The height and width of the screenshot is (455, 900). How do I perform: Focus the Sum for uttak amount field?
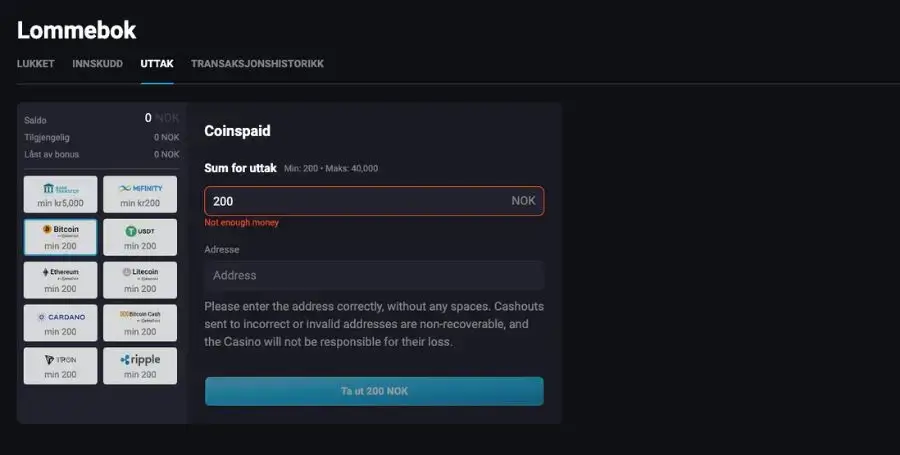point(374,201)
